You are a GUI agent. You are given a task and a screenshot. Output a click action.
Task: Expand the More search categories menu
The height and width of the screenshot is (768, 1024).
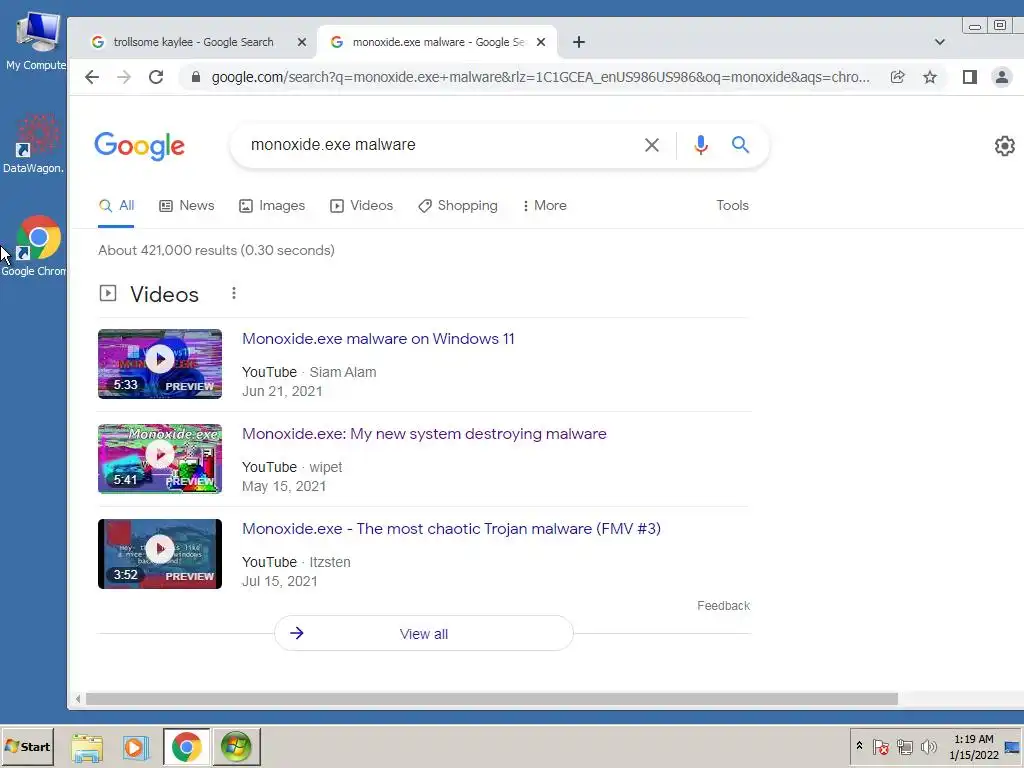coord(545,206)
